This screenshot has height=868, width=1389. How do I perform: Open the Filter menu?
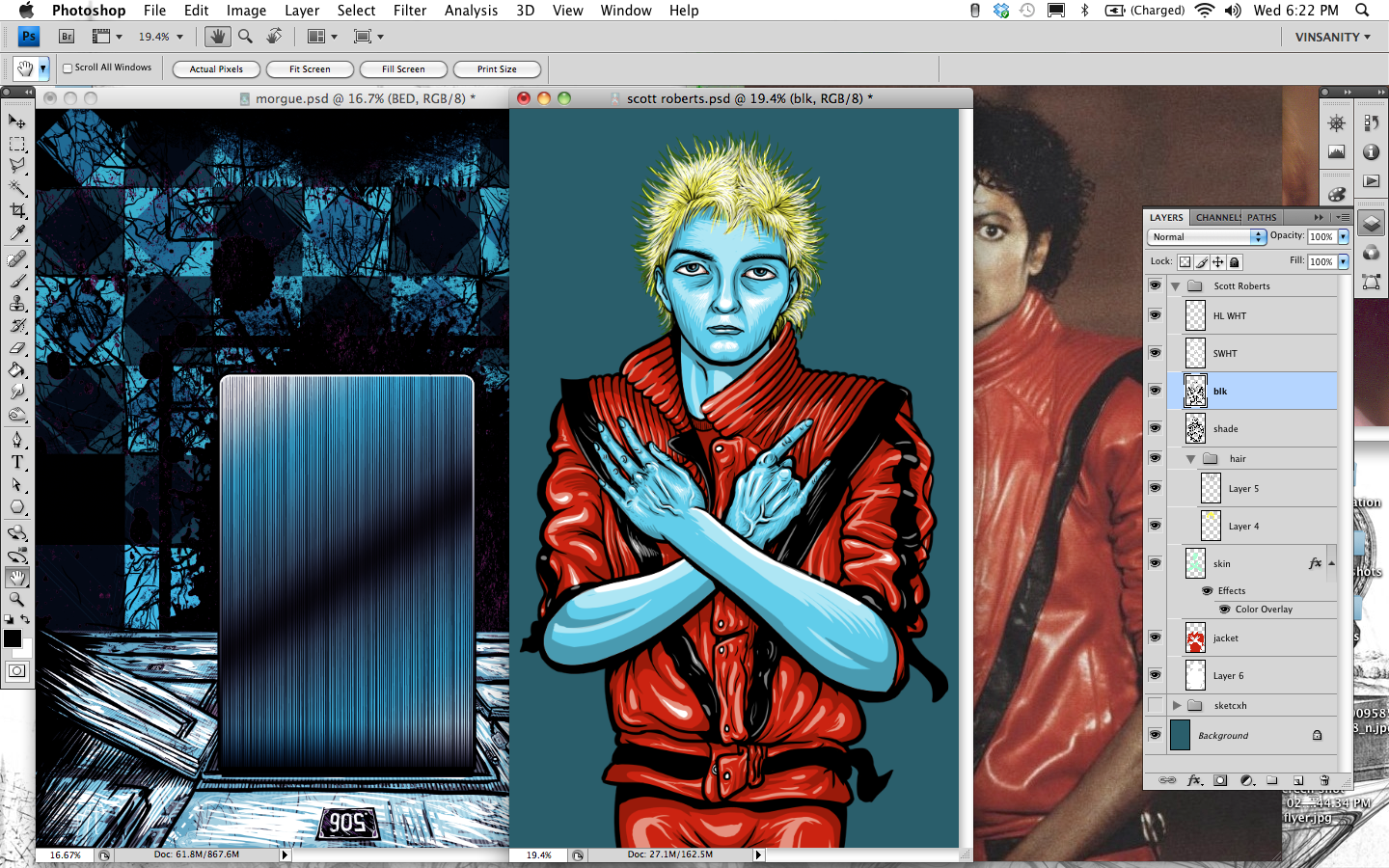pyautogui.click(x=409, y=11)
